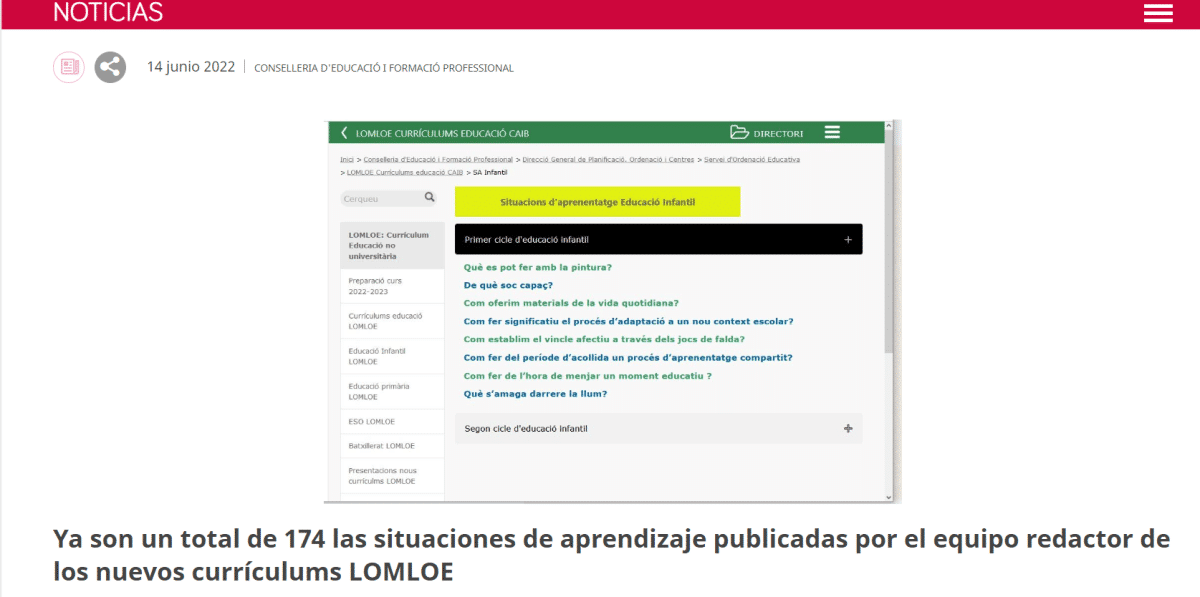Open the Directori folder icon
The image size is (1200, 597).
[x=740, y=133]
